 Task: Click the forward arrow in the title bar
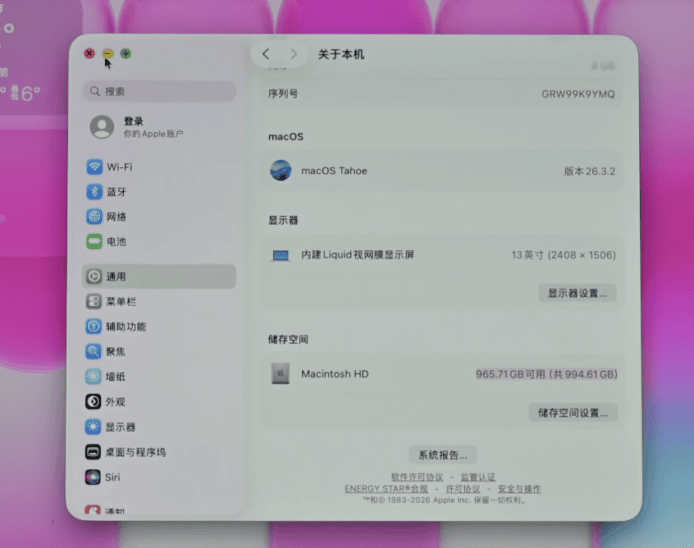click(x=293, y=54)
